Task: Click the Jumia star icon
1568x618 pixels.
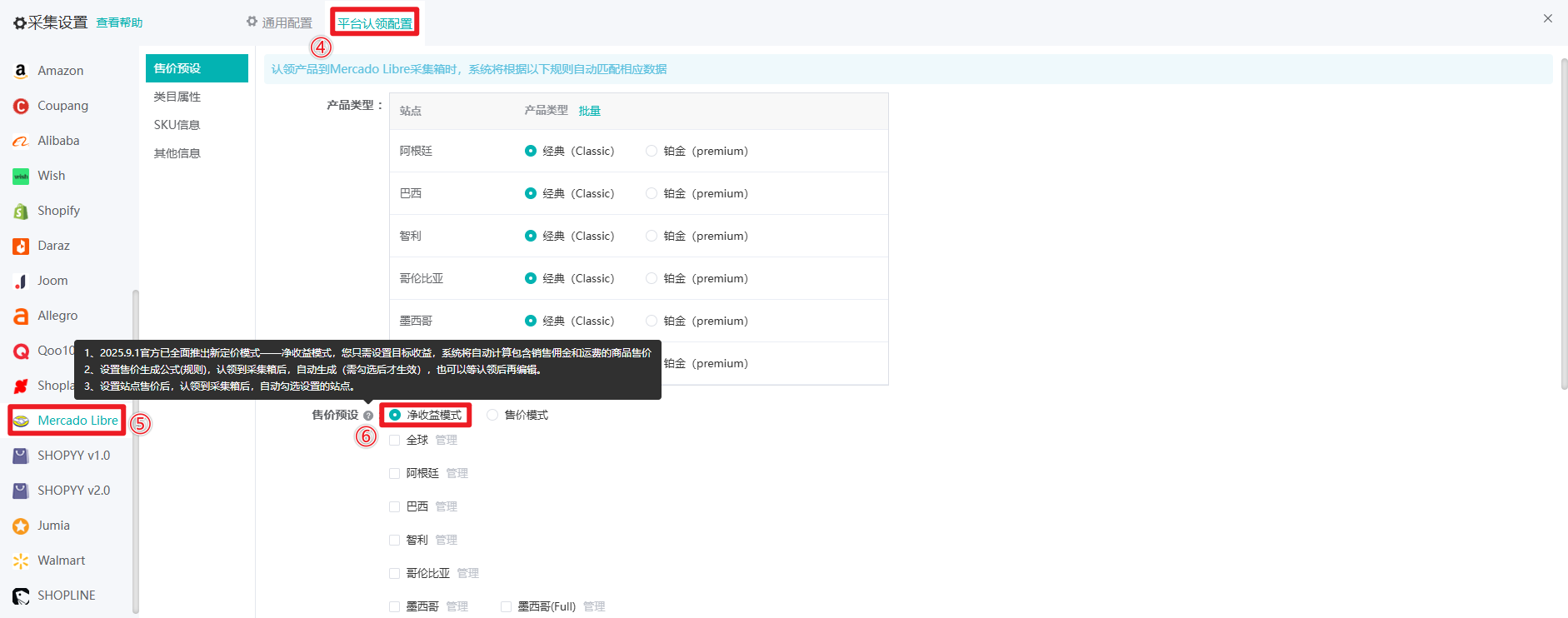Action: tap(21, 526)
